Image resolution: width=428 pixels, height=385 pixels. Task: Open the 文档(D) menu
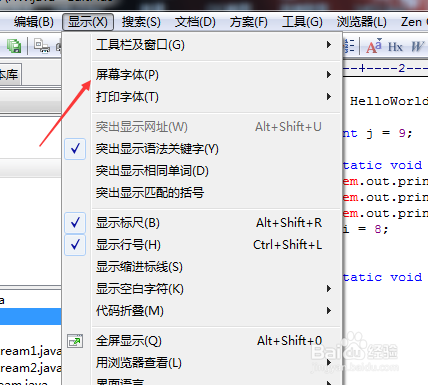click(x=195, y=22)
